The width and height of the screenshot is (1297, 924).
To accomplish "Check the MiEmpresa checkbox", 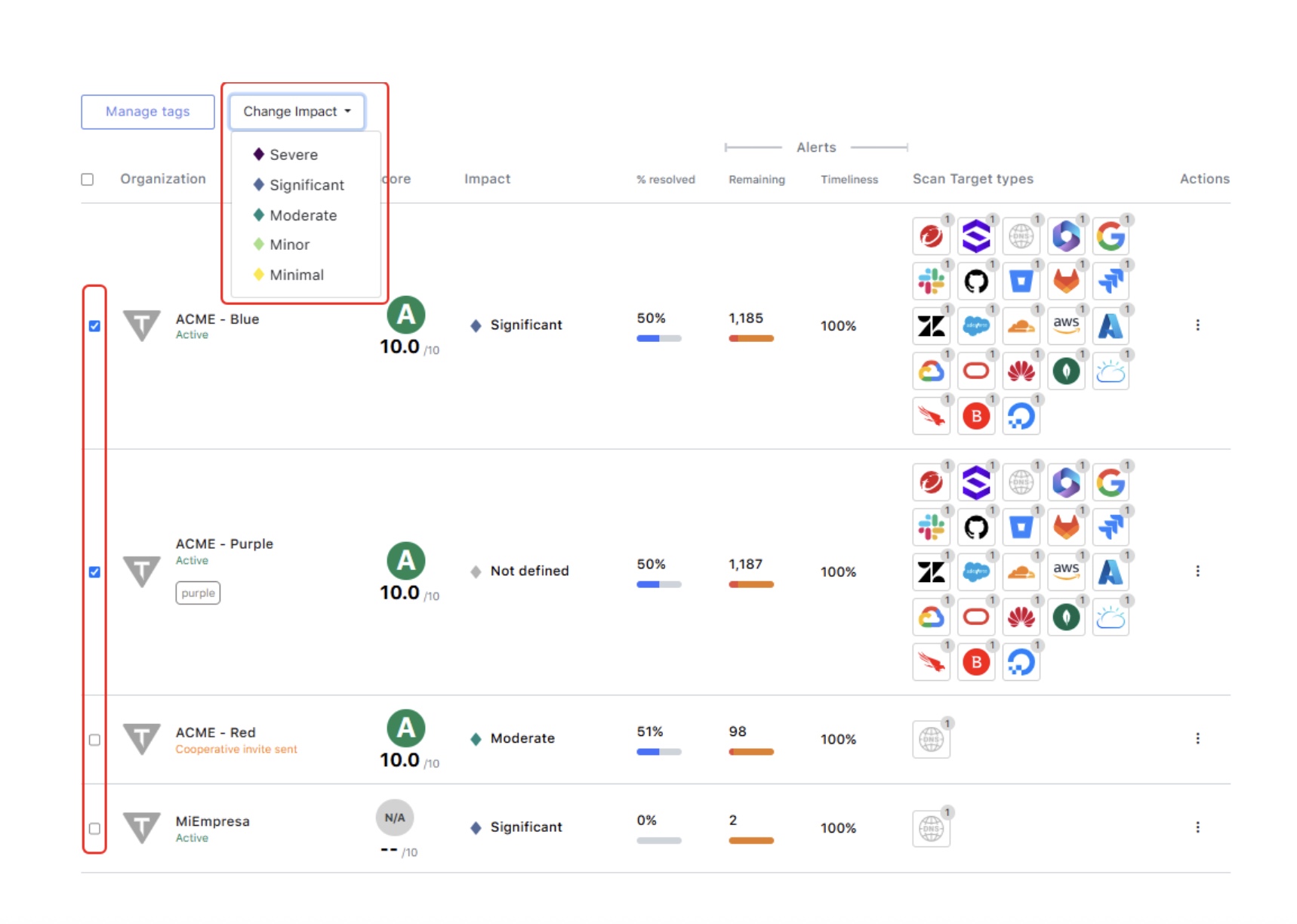I will tap(94, 829).
